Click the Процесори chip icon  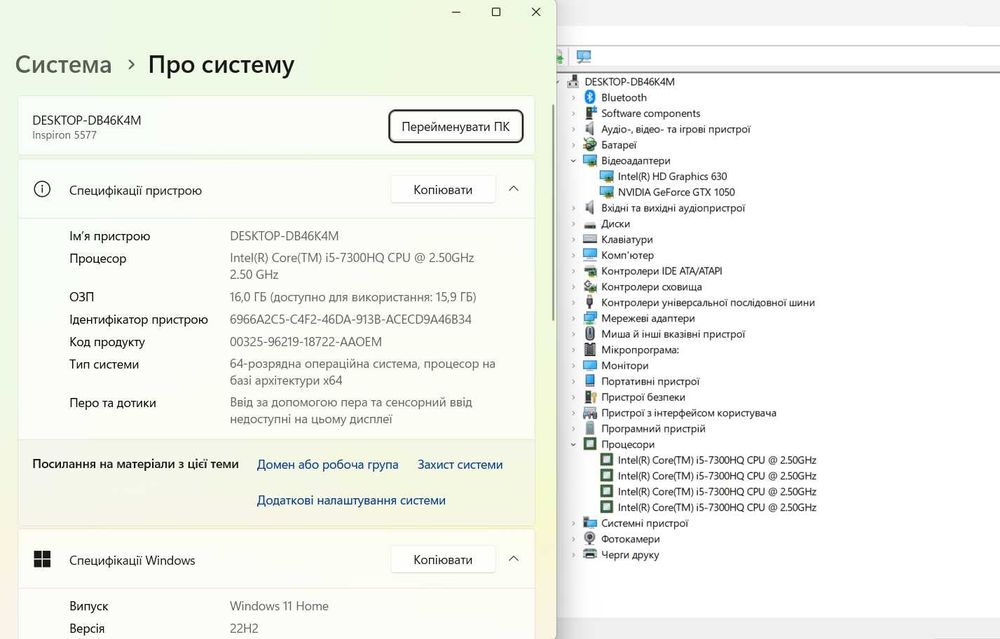[x=590, y=444]
